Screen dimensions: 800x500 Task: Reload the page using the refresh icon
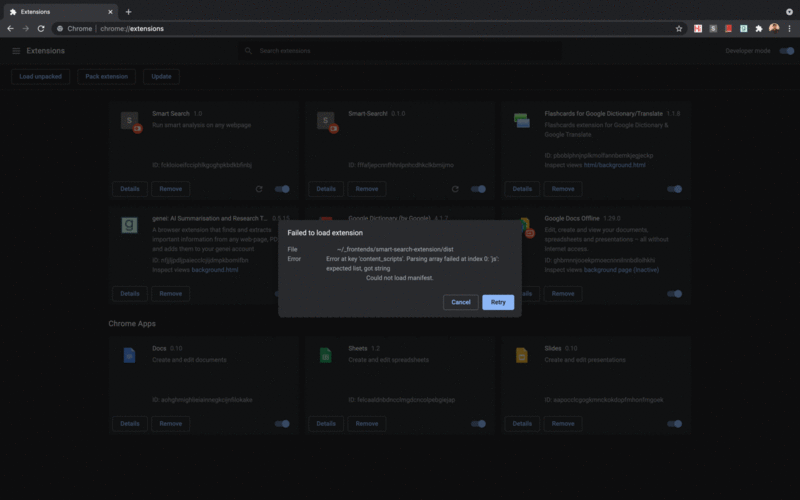[x=41, y=29]
